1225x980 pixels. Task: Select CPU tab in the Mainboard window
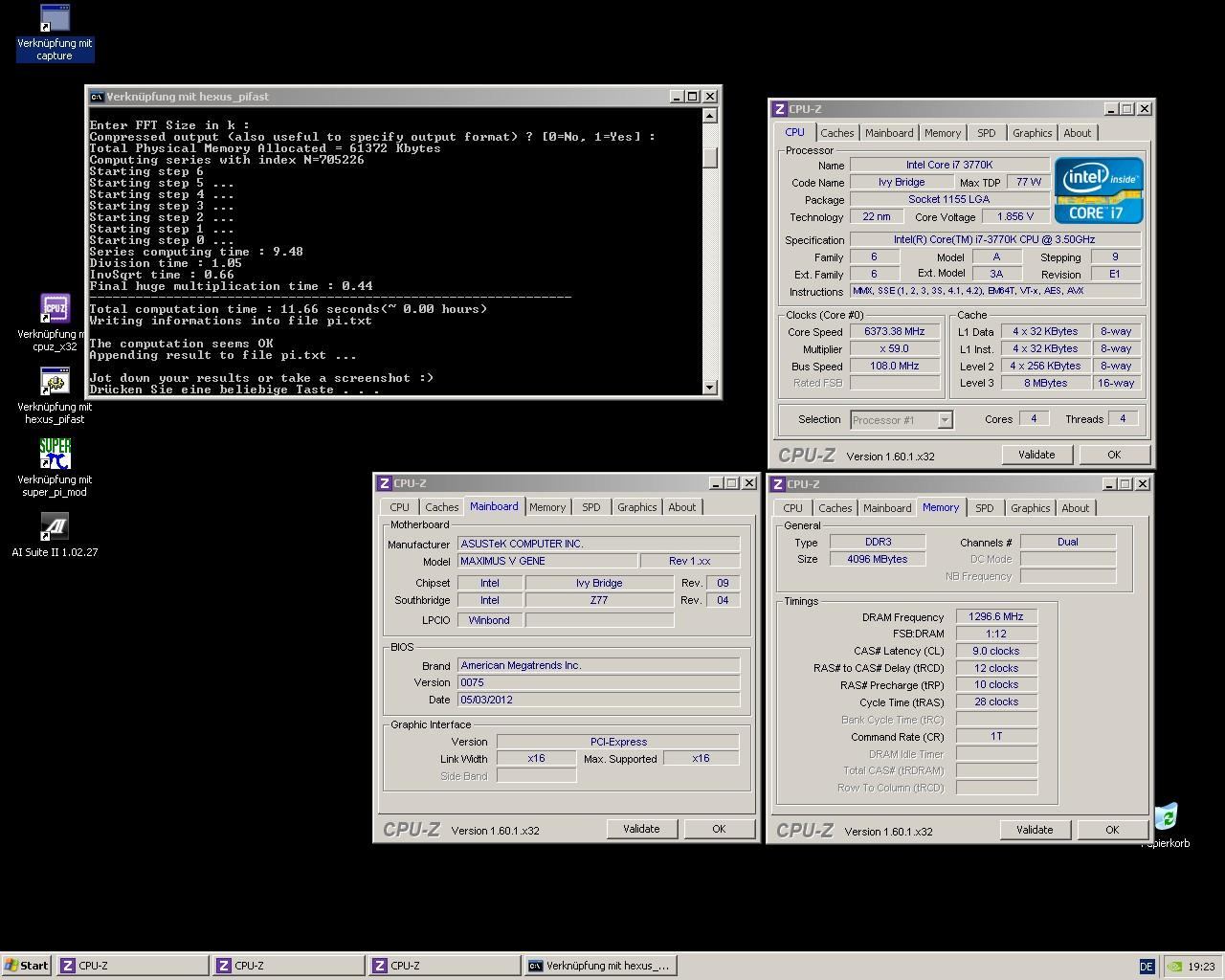pos(399,507)
